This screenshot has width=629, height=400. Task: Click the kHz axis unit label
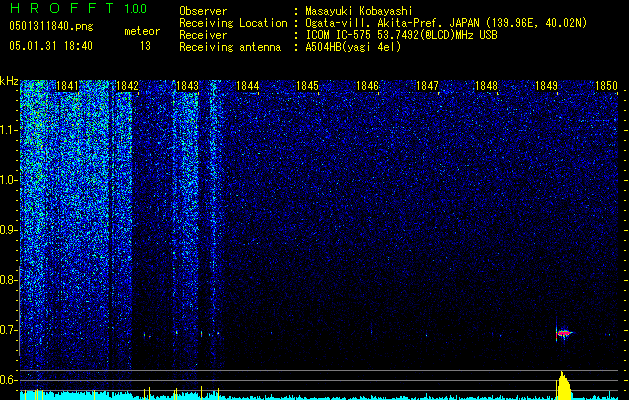point(9,81)
